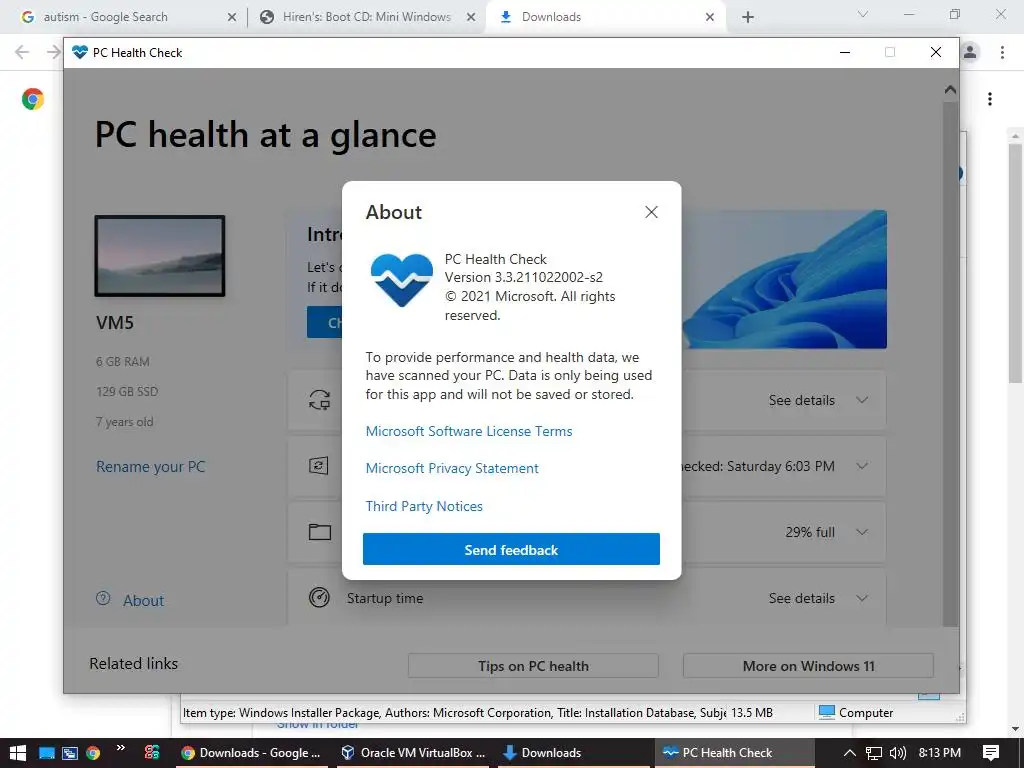Open Chrome three-dot main menu
Viewport: 1024px width, 768px height.
(1002, 52)
